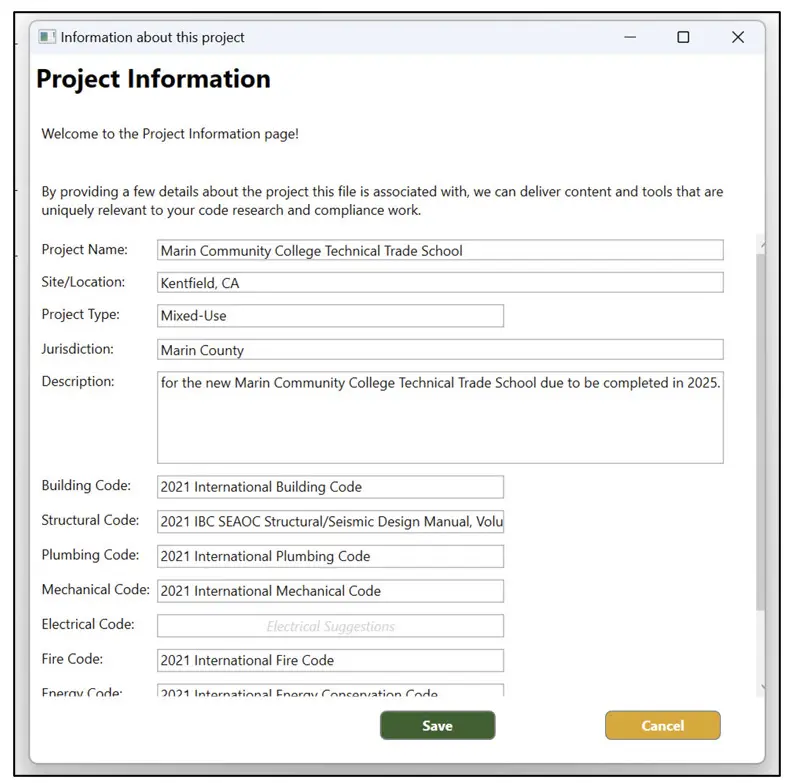Click the Project Information heading
Viewport: 787px width, 783px height.
coord(154,79)
